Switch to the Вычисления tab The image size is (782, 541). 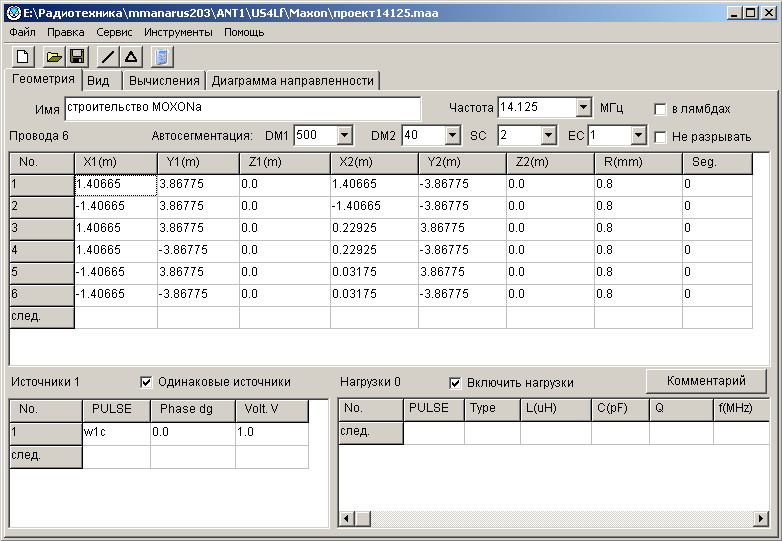pos(165,81)
